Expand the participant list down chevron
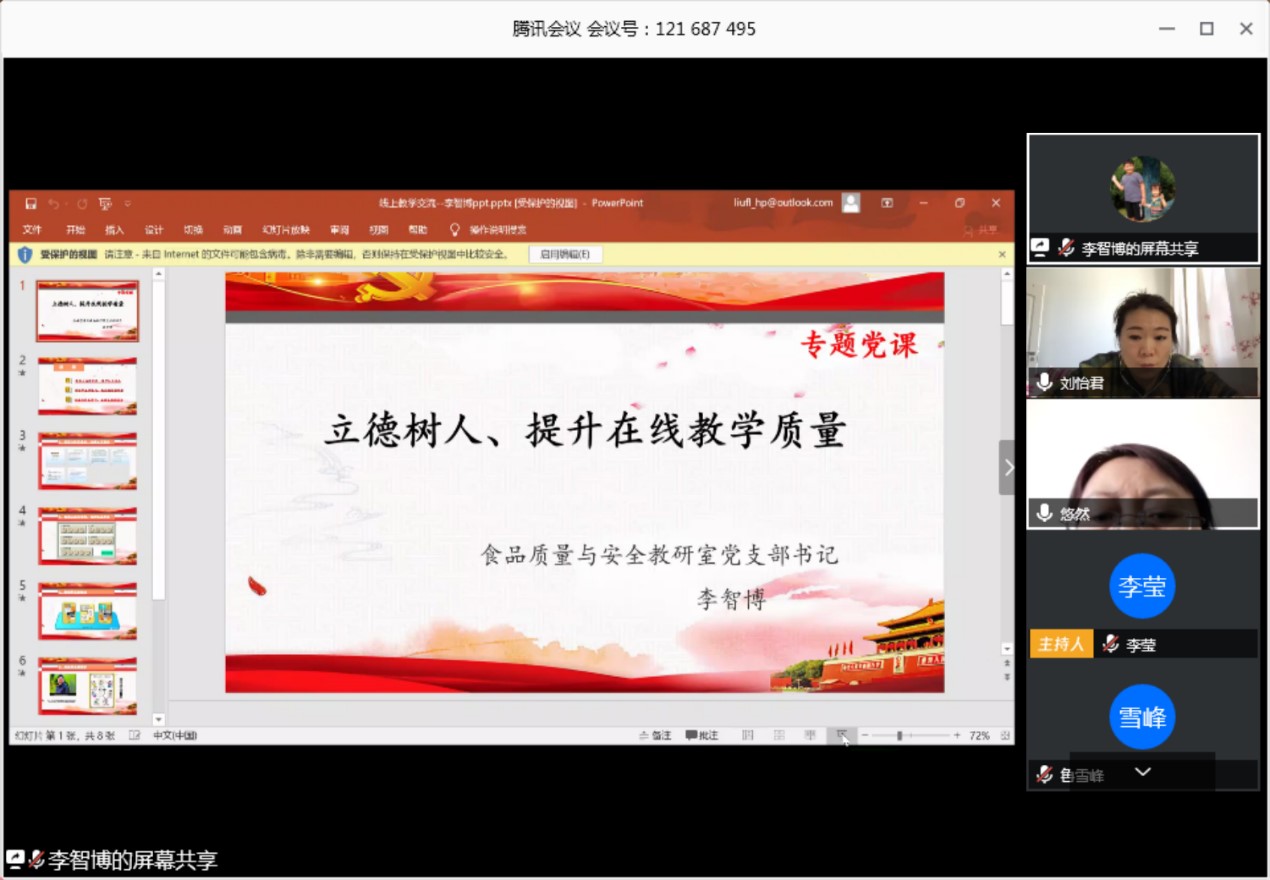The width and height of the screenshot is (1270, 880). tap(1143, 772)
